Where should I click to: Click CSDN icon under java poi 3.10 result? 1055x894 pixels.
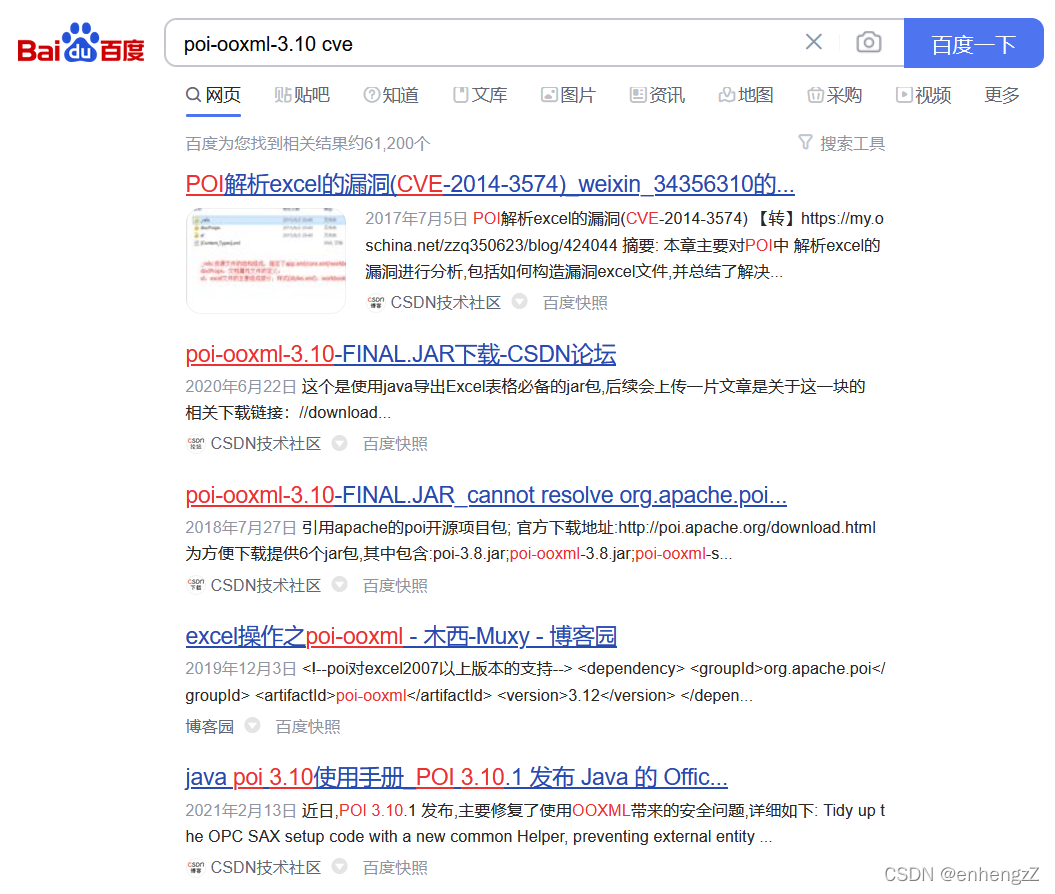click(x=195, y=868)
